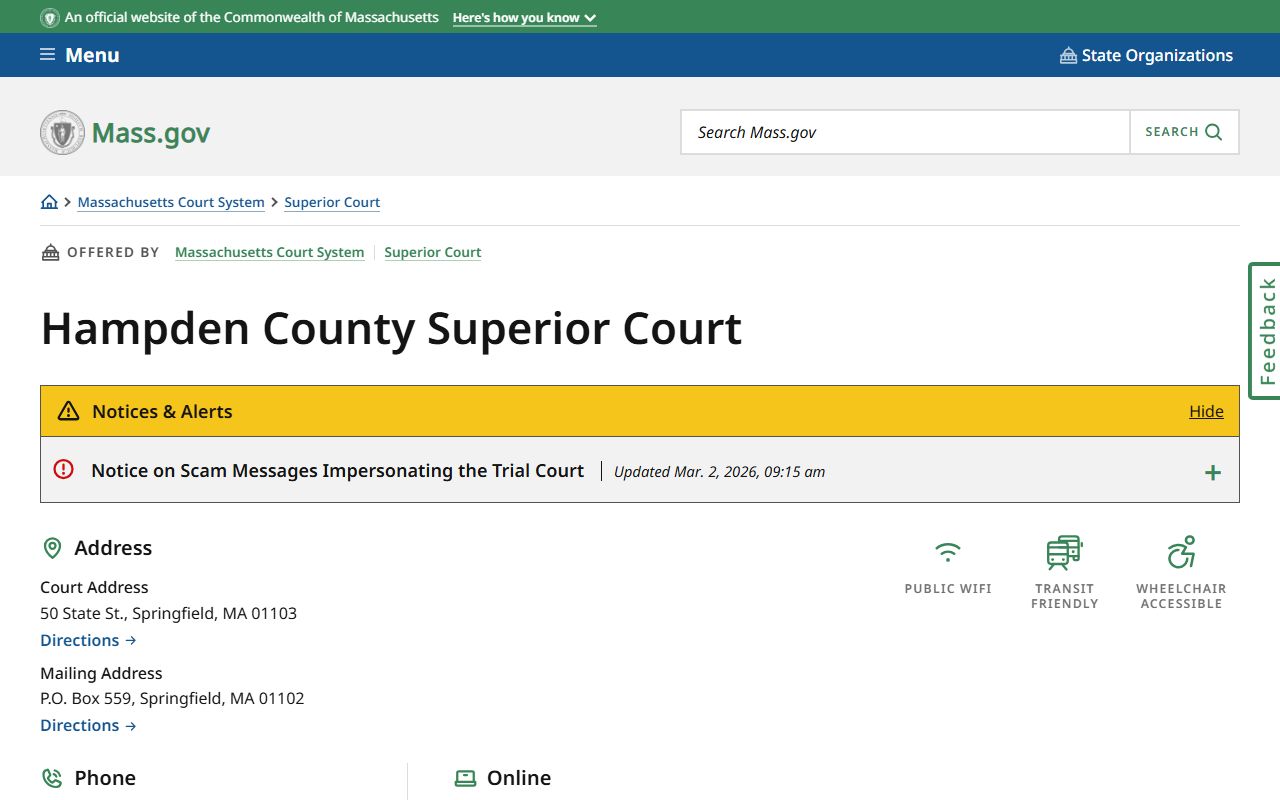Click the warning triangle alert icon
The image size is (1280, 800).
tap(68, 411)
